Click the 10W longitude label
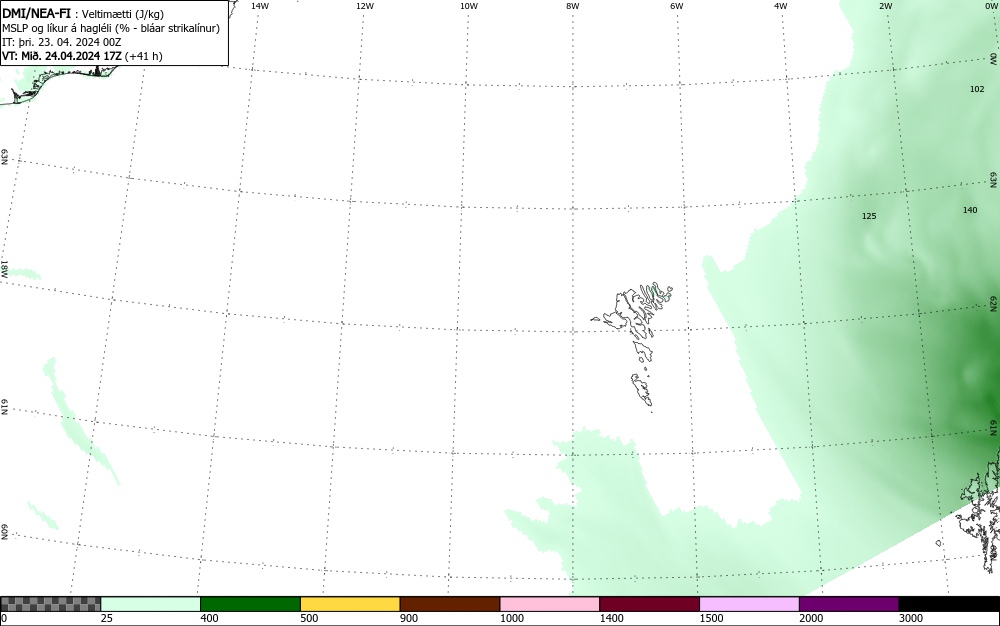1000x626 pixels. 469,6
